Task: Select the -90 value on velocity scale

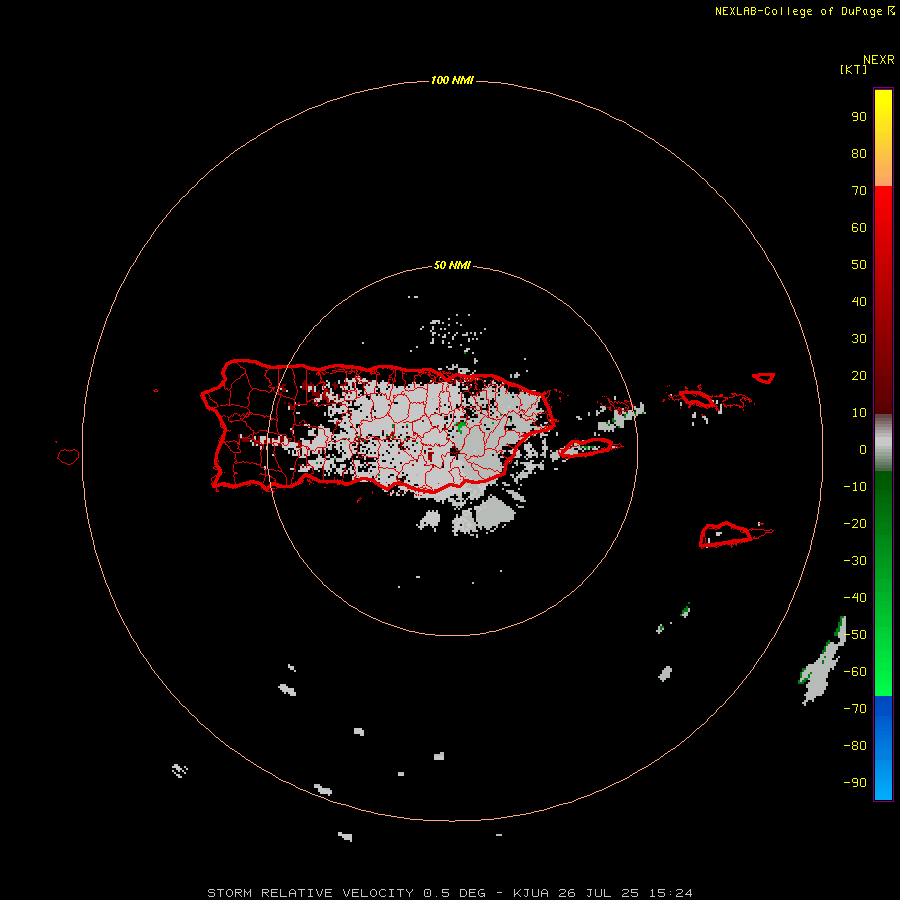Action: pyautogui.click(x=855, y=783)
